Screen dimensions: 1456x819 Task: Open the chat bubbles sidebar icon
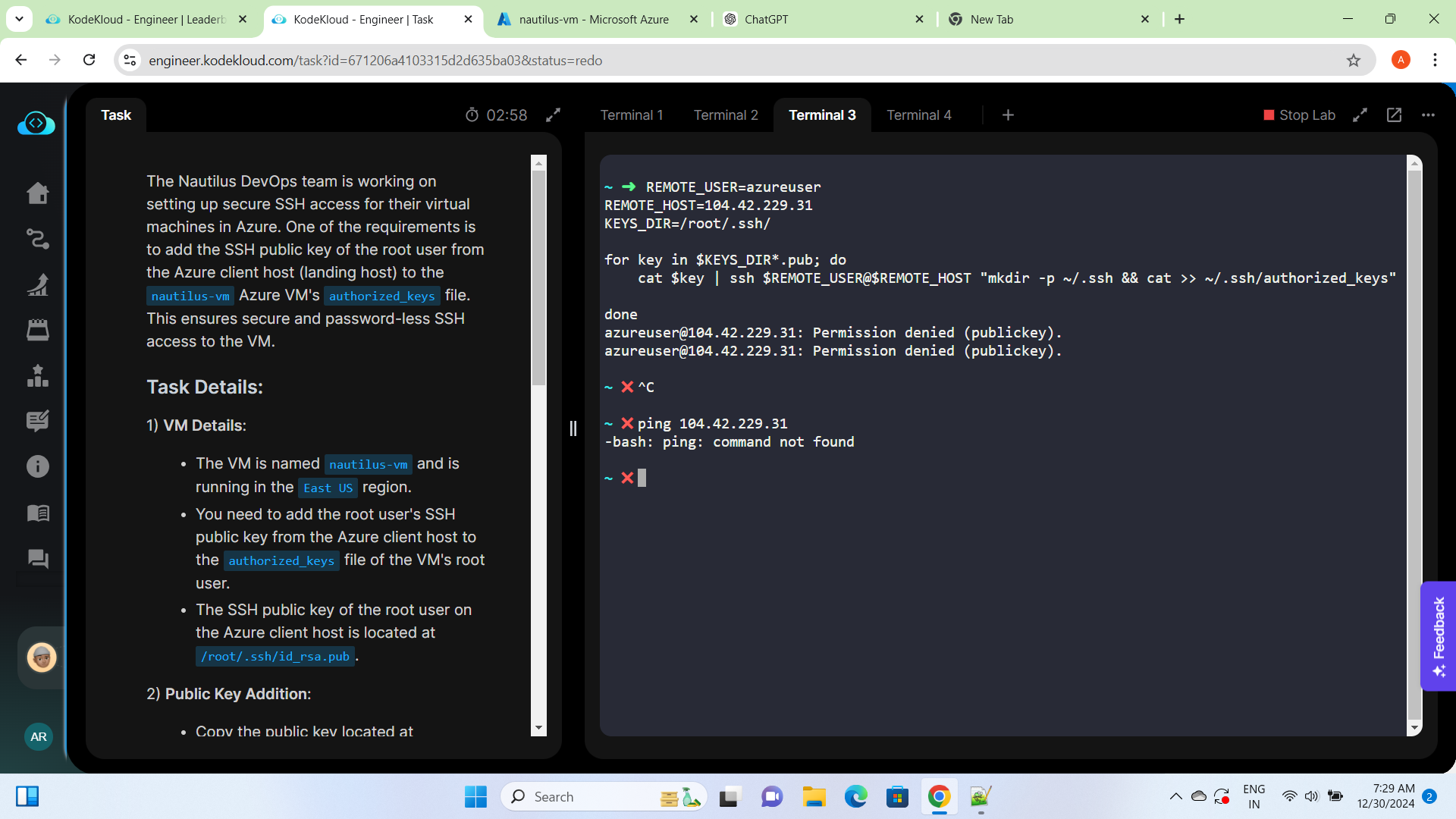click(38, 560)
